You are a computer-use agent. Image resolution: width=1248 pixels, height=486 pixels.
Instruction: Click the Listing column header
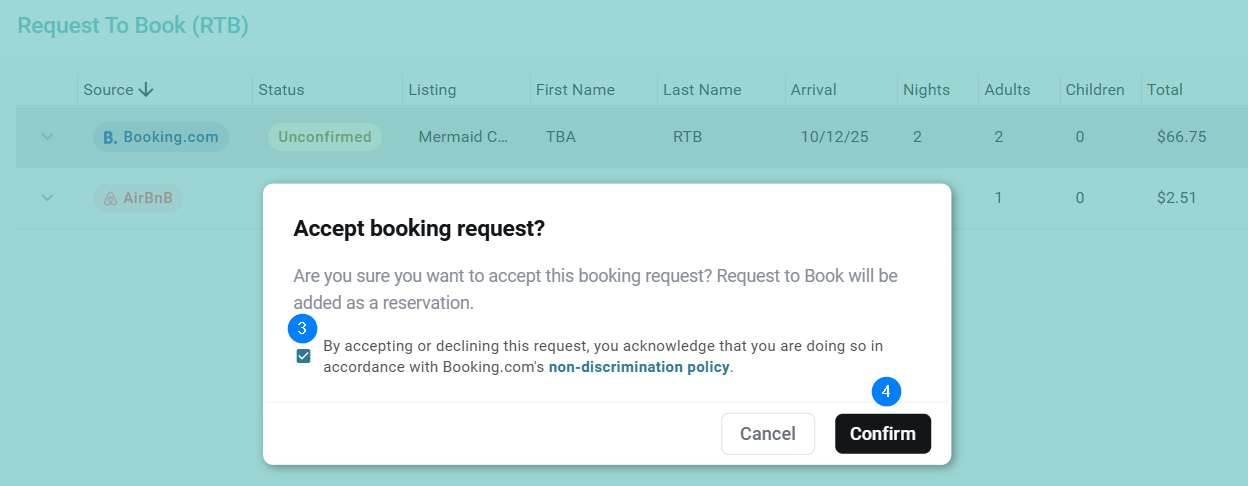pyautogui.click(x=432, y=90)
